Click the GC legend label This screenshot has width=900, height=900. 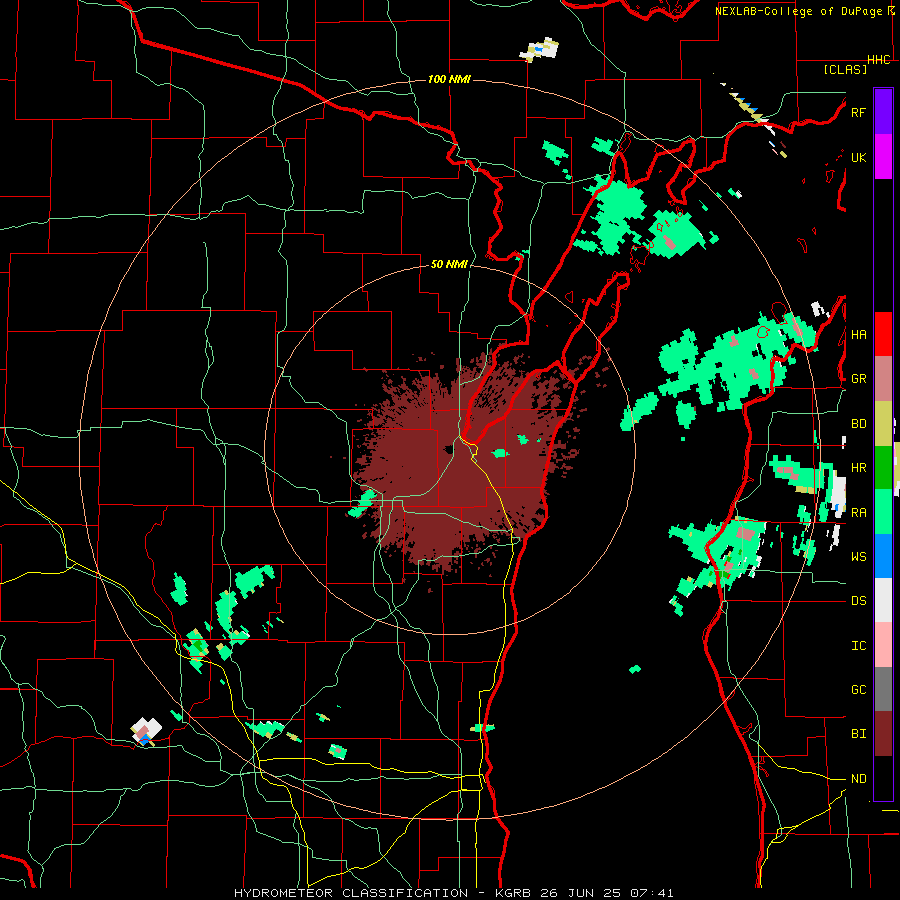click(x=859, y=690)
